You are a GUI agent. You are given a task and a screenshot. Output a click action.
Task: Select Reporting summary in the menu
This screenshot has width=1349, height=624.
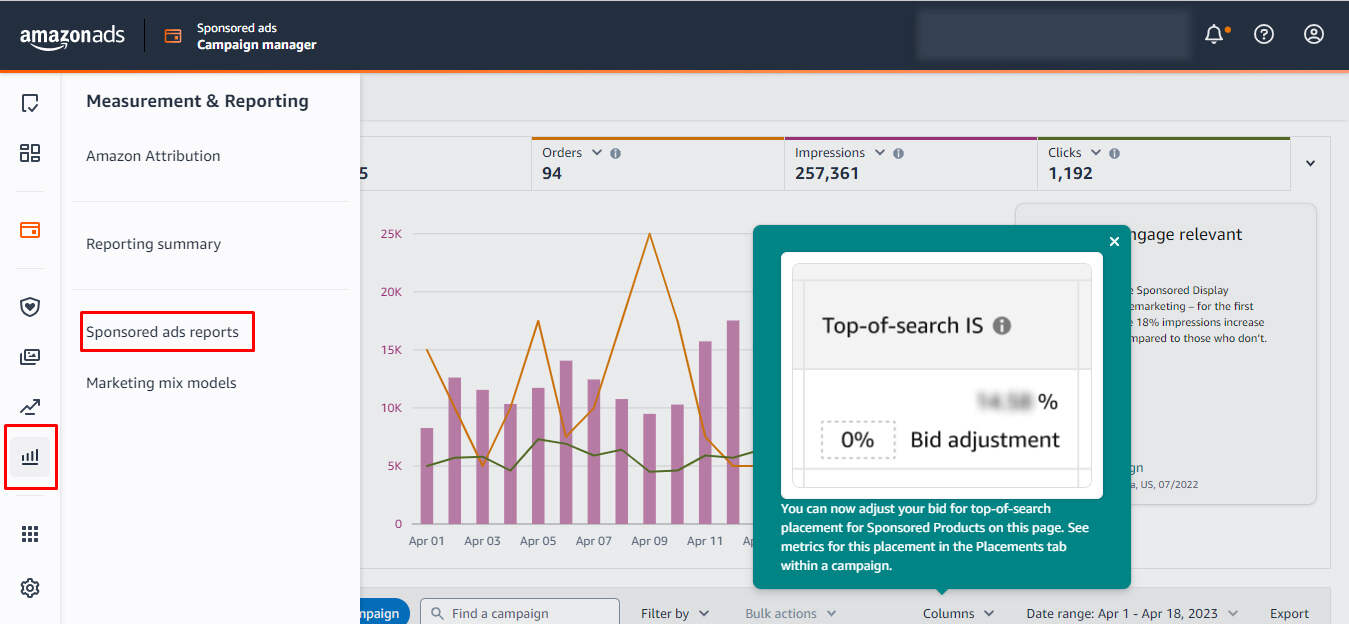153,243
